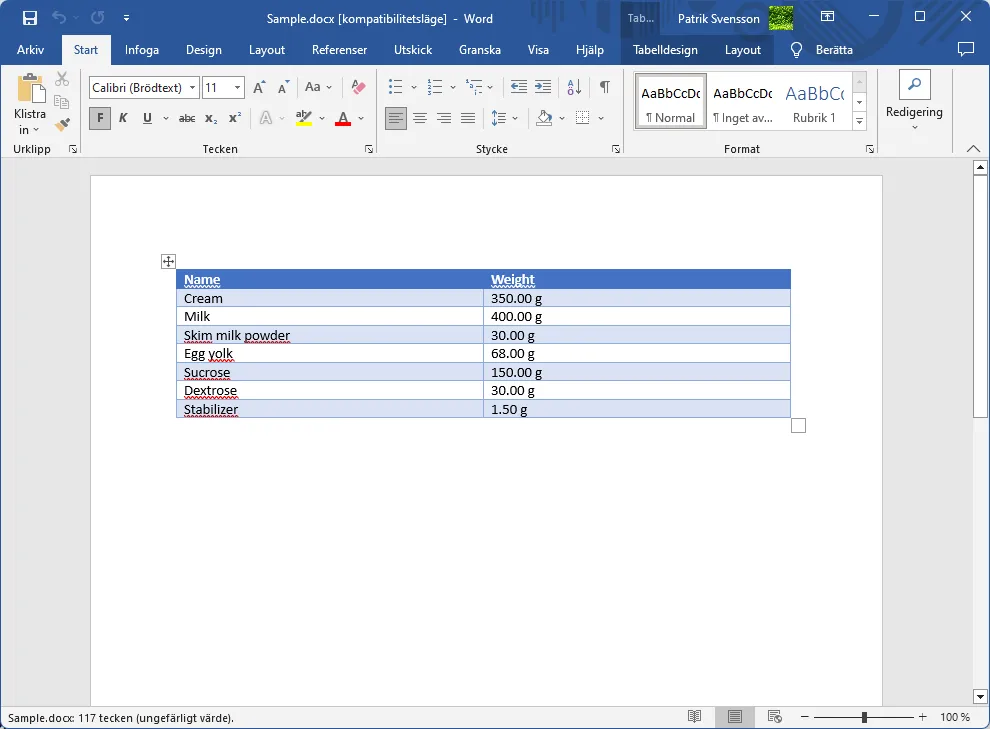Open the comments pane speech bubble icon
The height and width of the screenshot is (729, 990).
point(965,49)
